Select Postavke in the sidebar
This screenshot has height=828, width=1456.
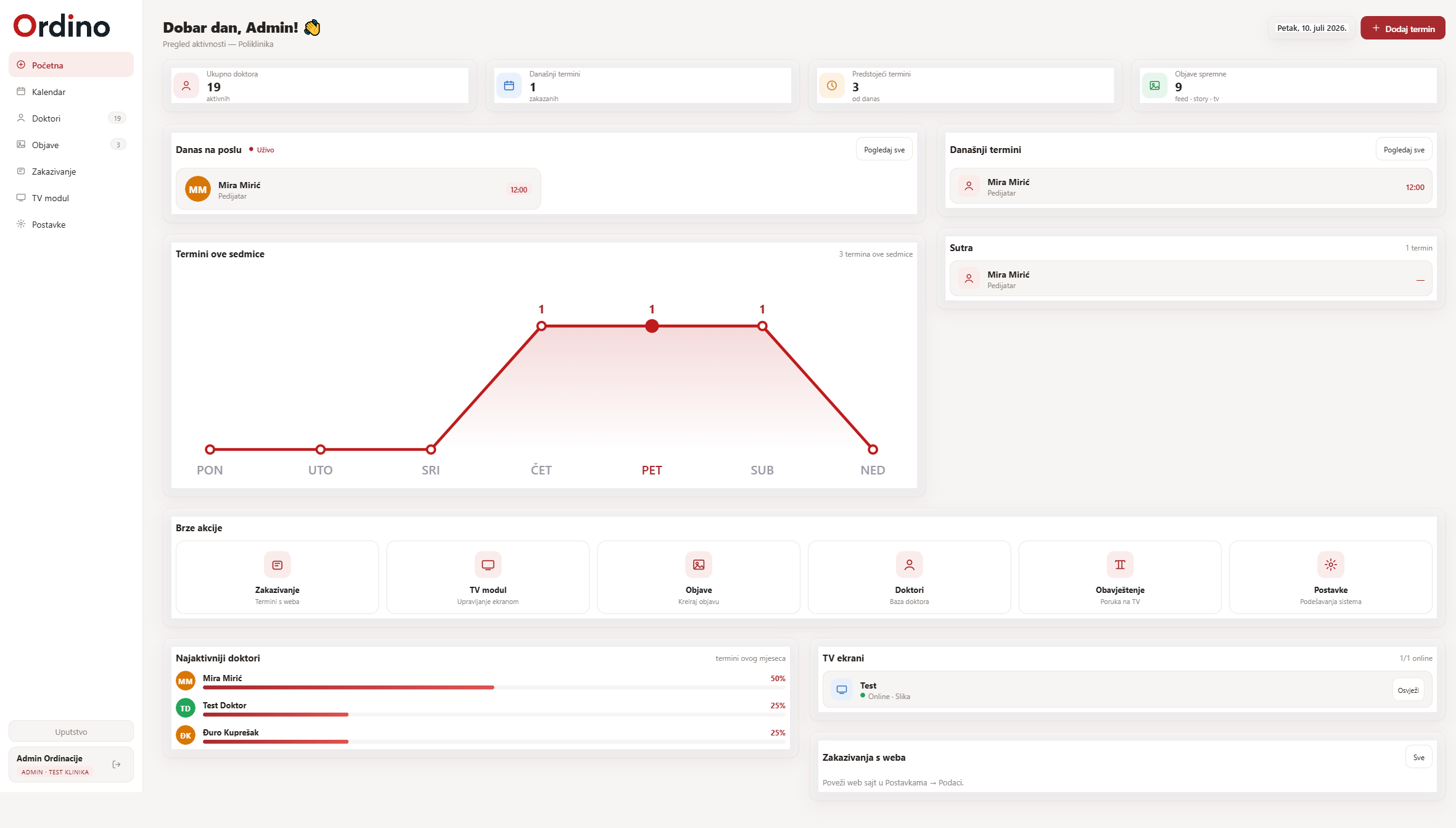click(71, 224)
